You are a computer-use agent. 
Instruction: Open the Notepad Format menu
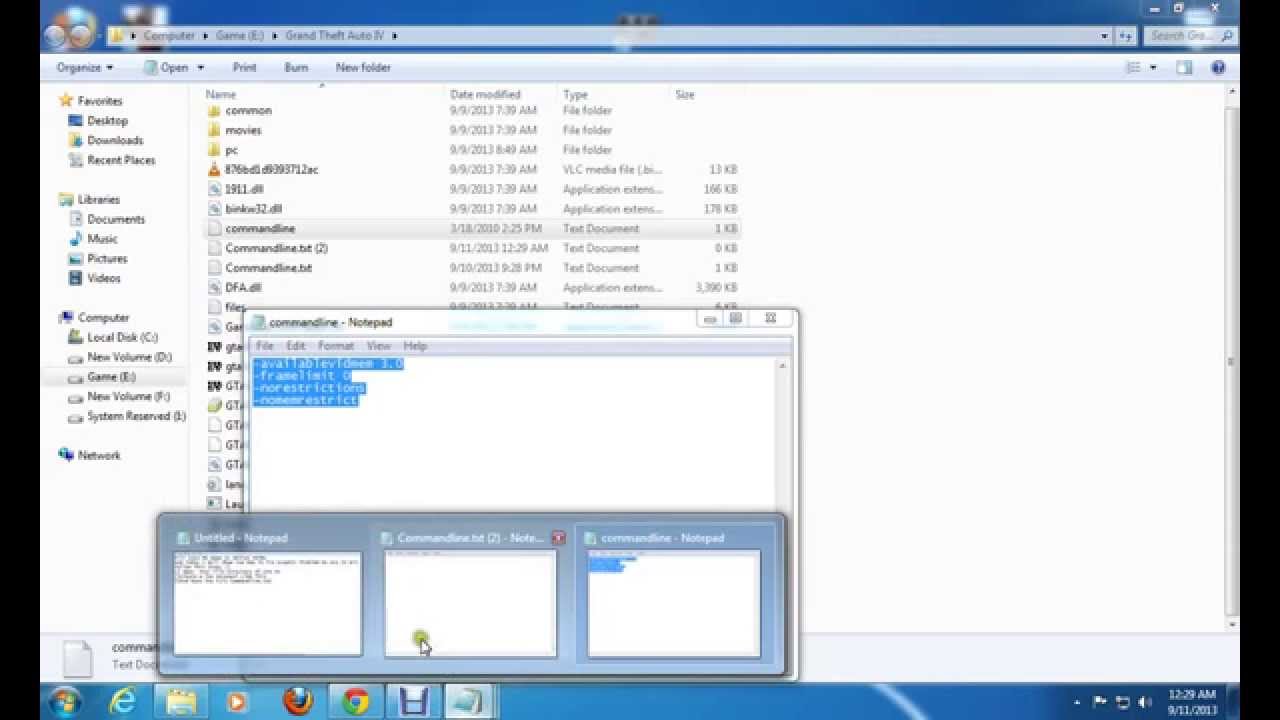pos(336,345)
